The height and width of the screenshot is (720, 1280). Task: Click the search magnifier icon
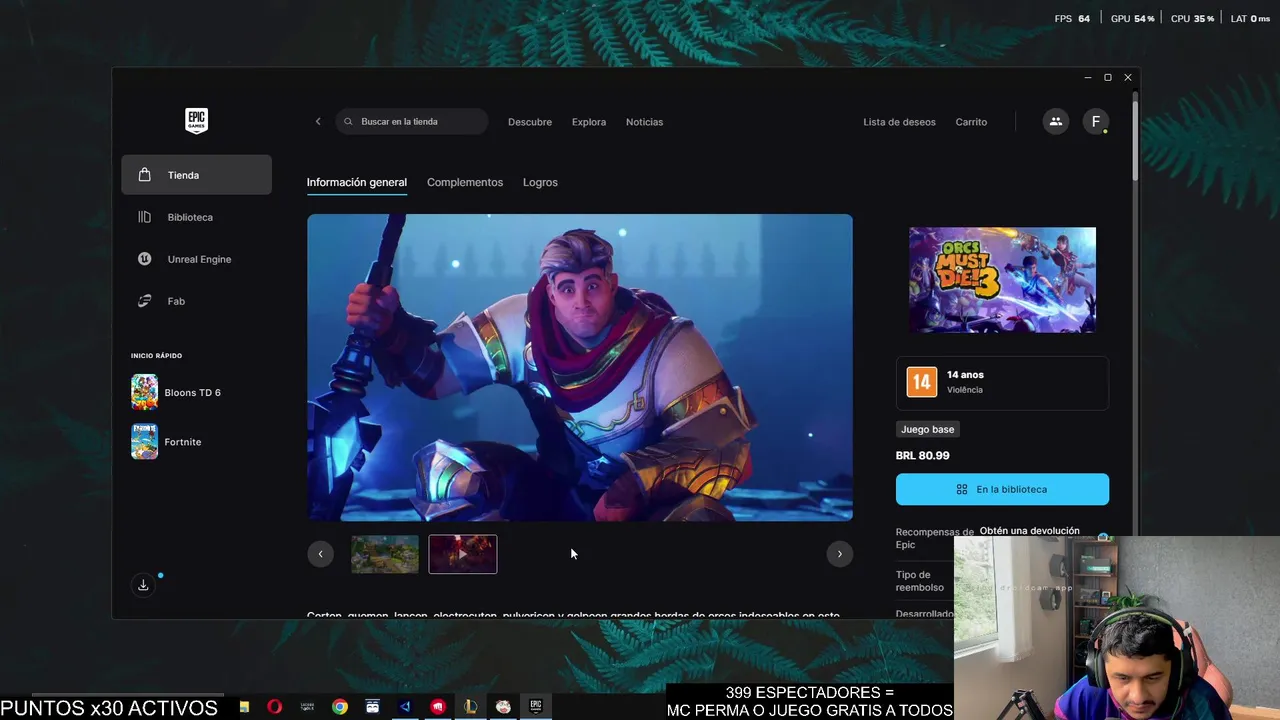[348, 122]
